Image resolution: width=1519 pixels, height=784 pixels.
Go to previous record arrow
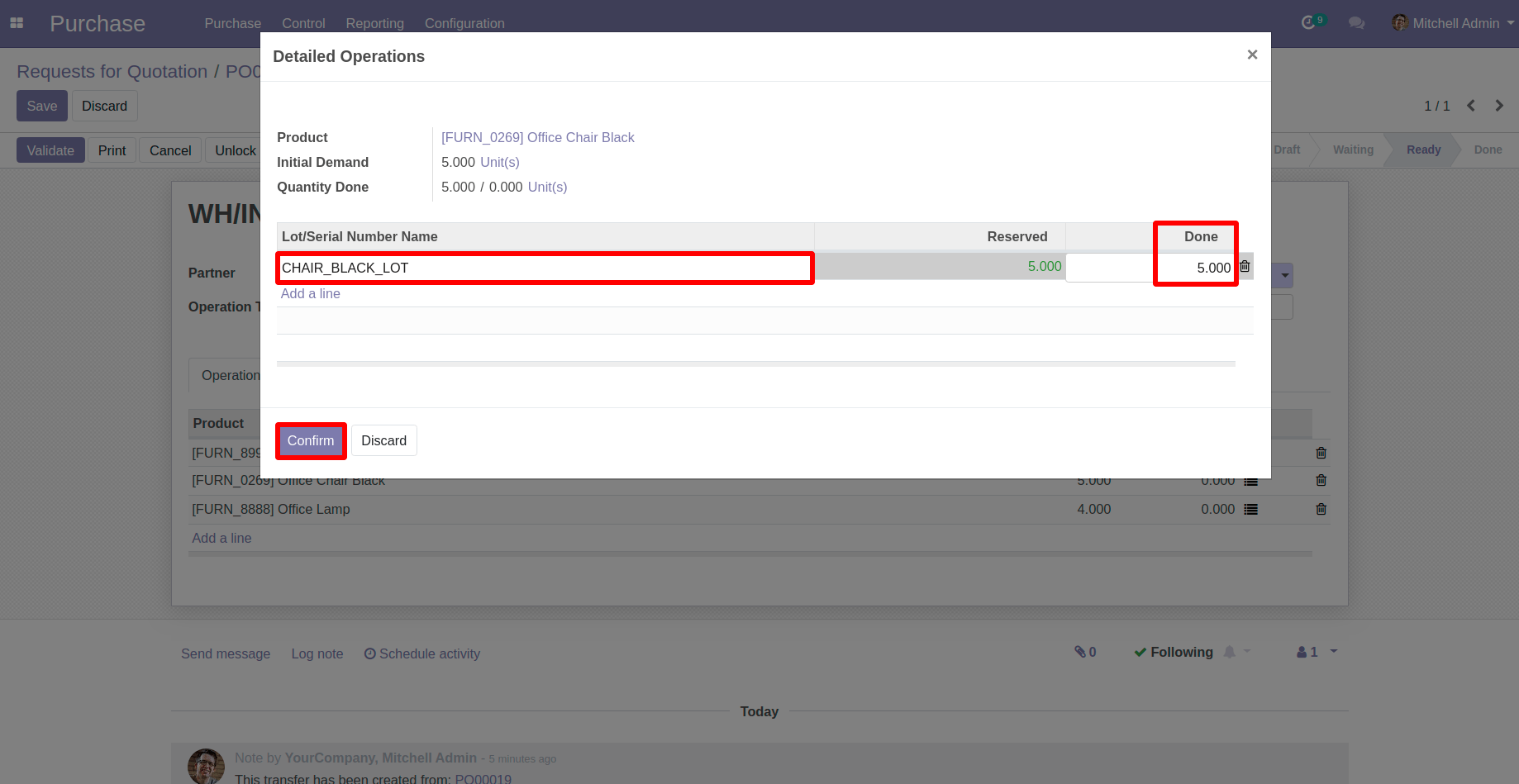tap(1471, 106)
